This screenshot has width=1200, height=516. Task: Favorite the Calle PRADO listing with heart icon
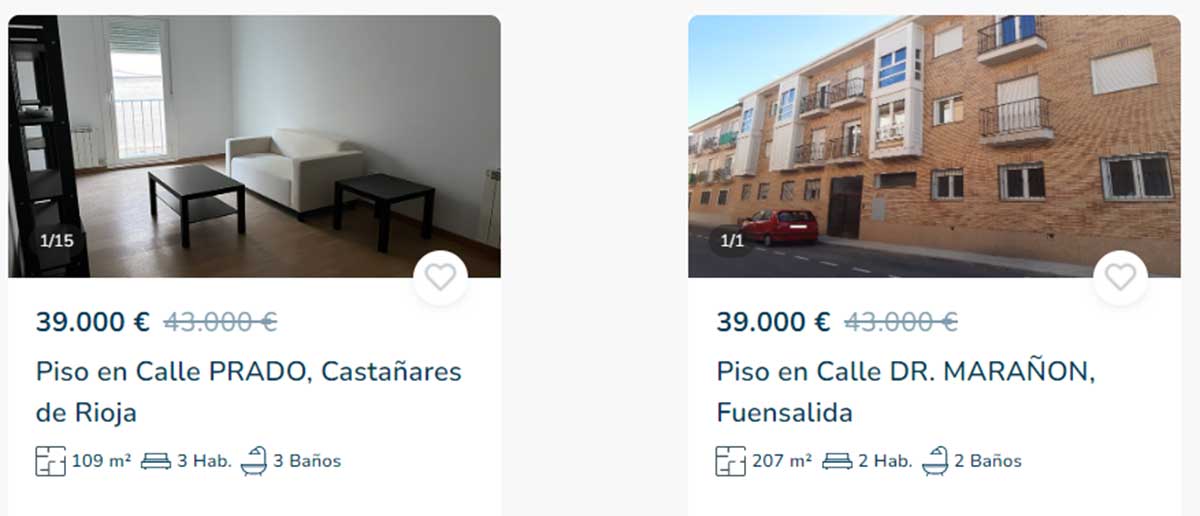tap(441, 277)
